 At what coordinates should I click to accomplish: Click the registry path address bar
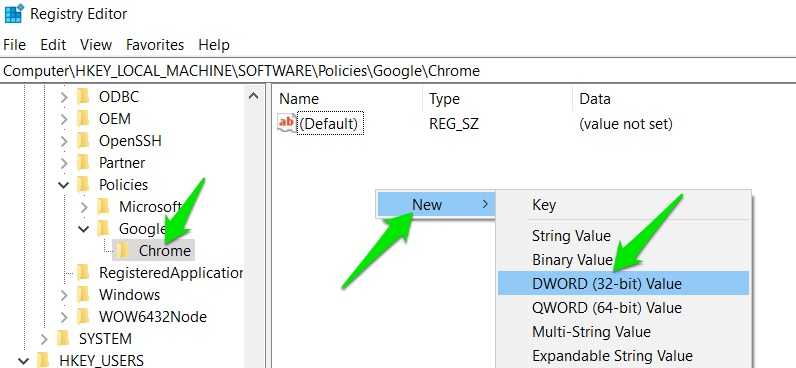tap(398, 71)
